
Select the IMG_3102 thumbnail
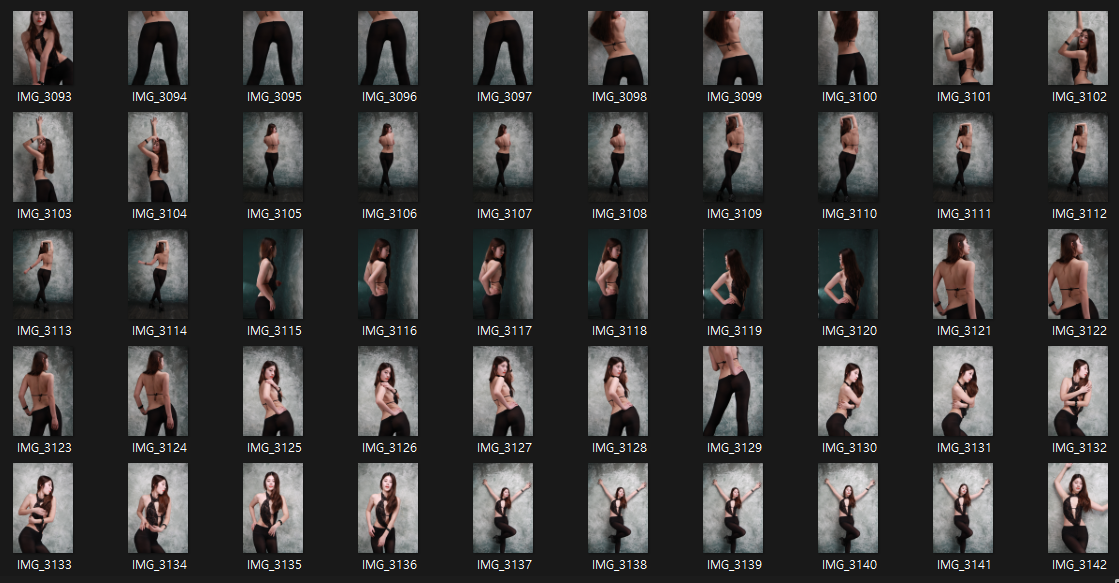(x=1078, y=48)
